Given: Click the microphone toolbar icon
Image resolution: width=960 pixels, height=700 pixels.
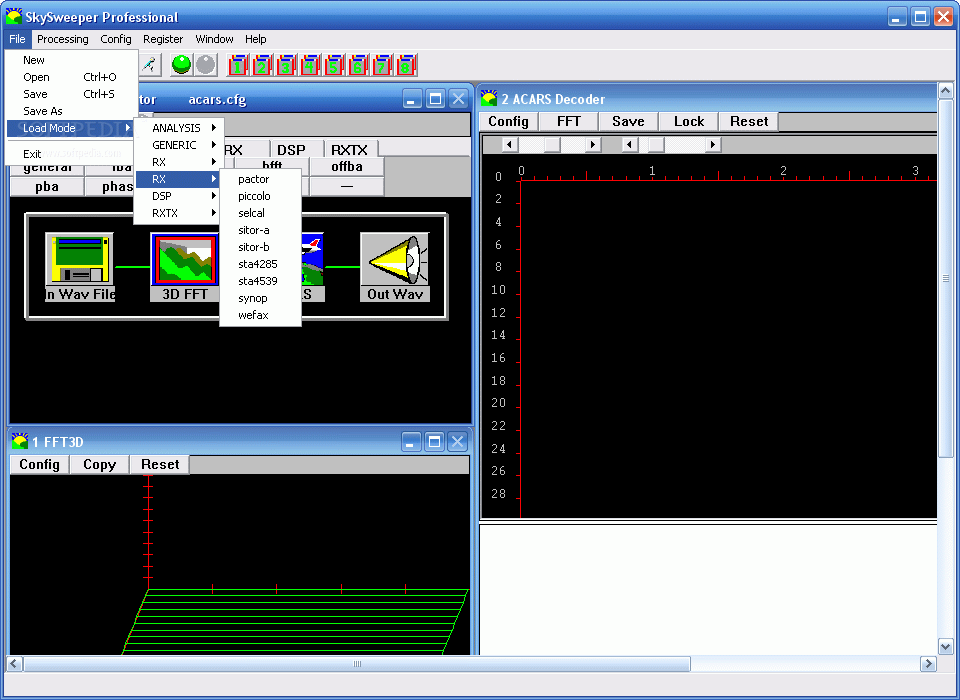Looking at the screenshot, I should point(150,65).
